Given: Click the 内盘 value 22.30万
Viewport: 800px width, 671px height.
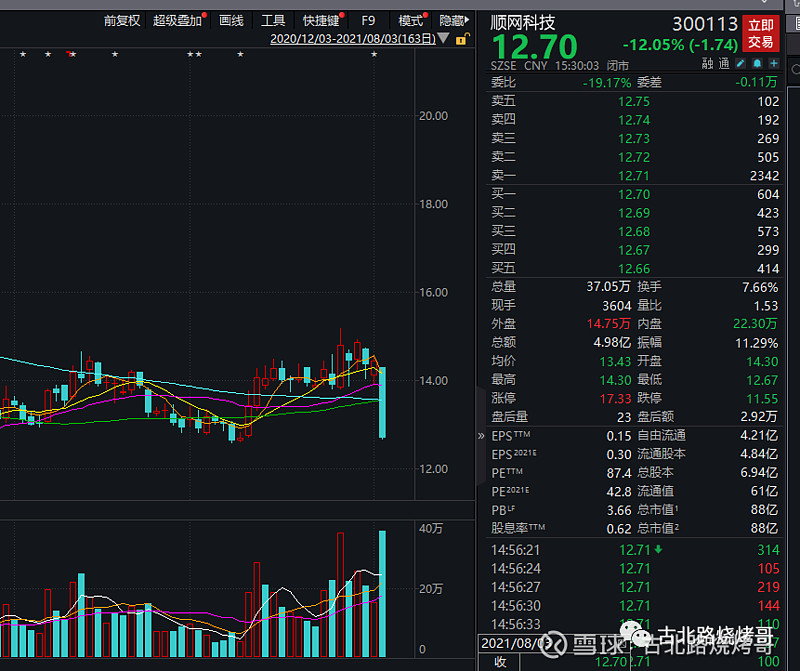Looking at the screenshot, I should click(x=755, y=324).
